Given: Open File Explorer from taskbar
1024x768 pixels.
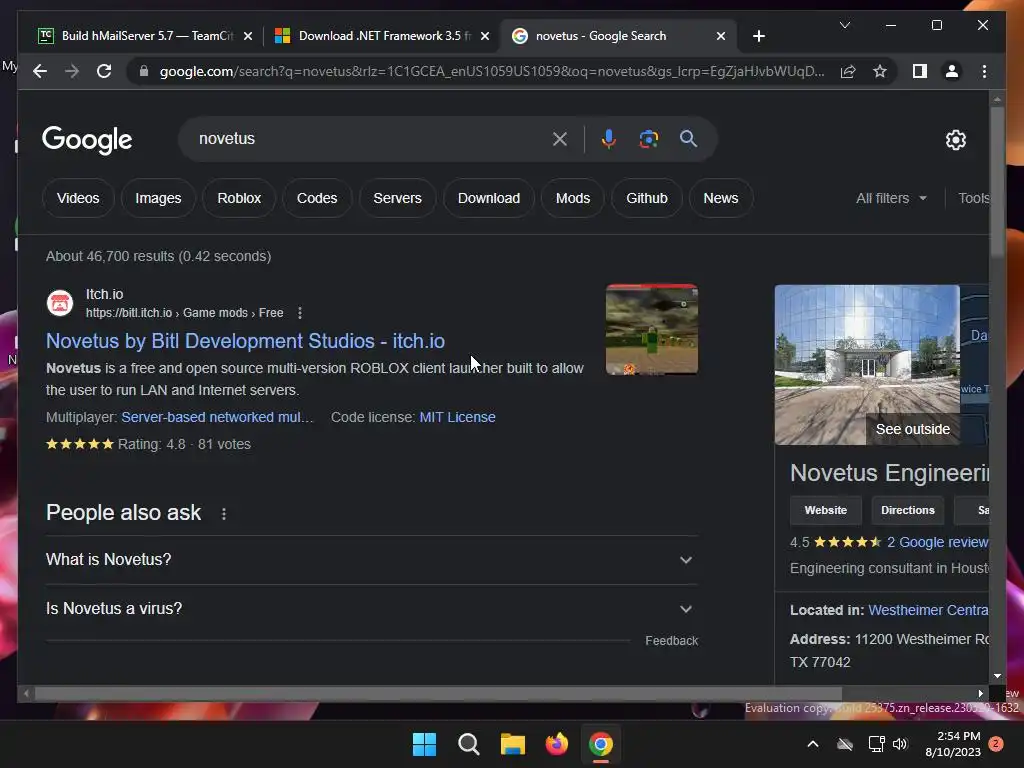Looking at the screenshot, I should [513, 744].
